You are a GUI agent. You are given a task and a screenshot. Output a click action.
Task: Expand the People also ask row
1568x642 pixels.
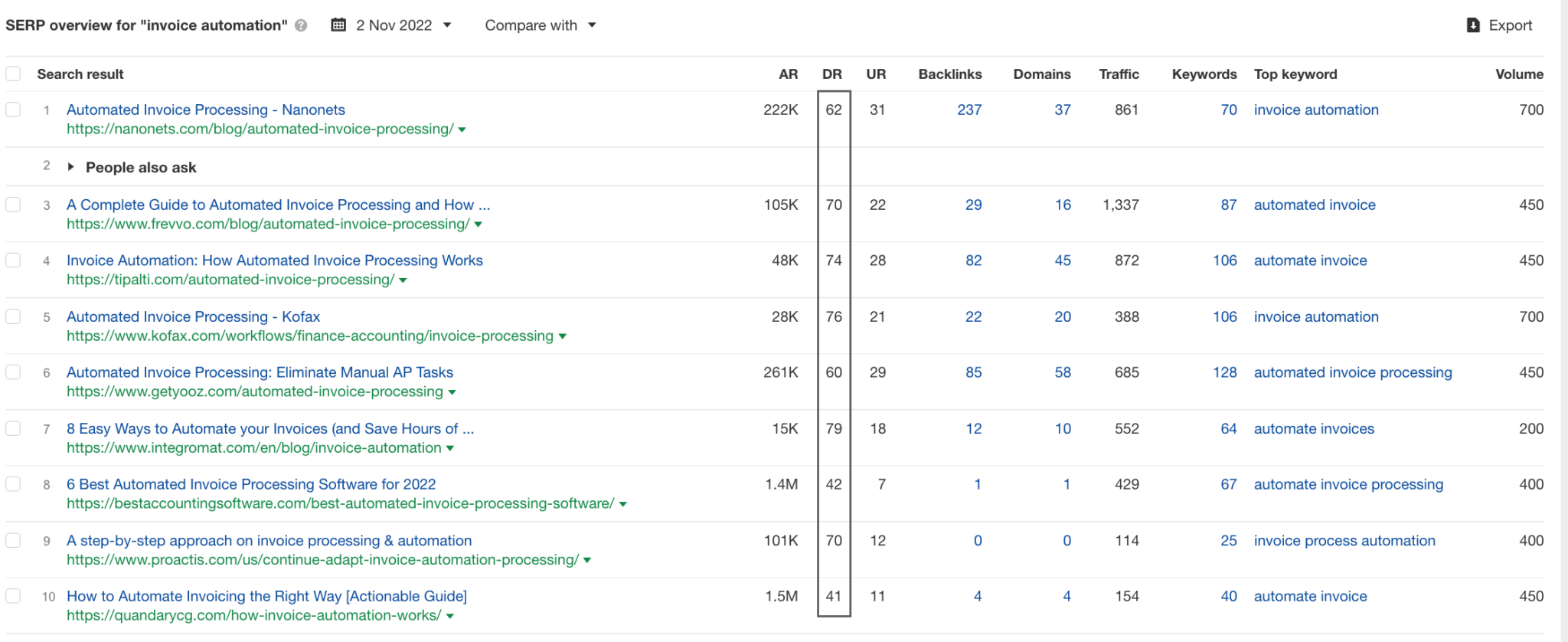point(70,167)
